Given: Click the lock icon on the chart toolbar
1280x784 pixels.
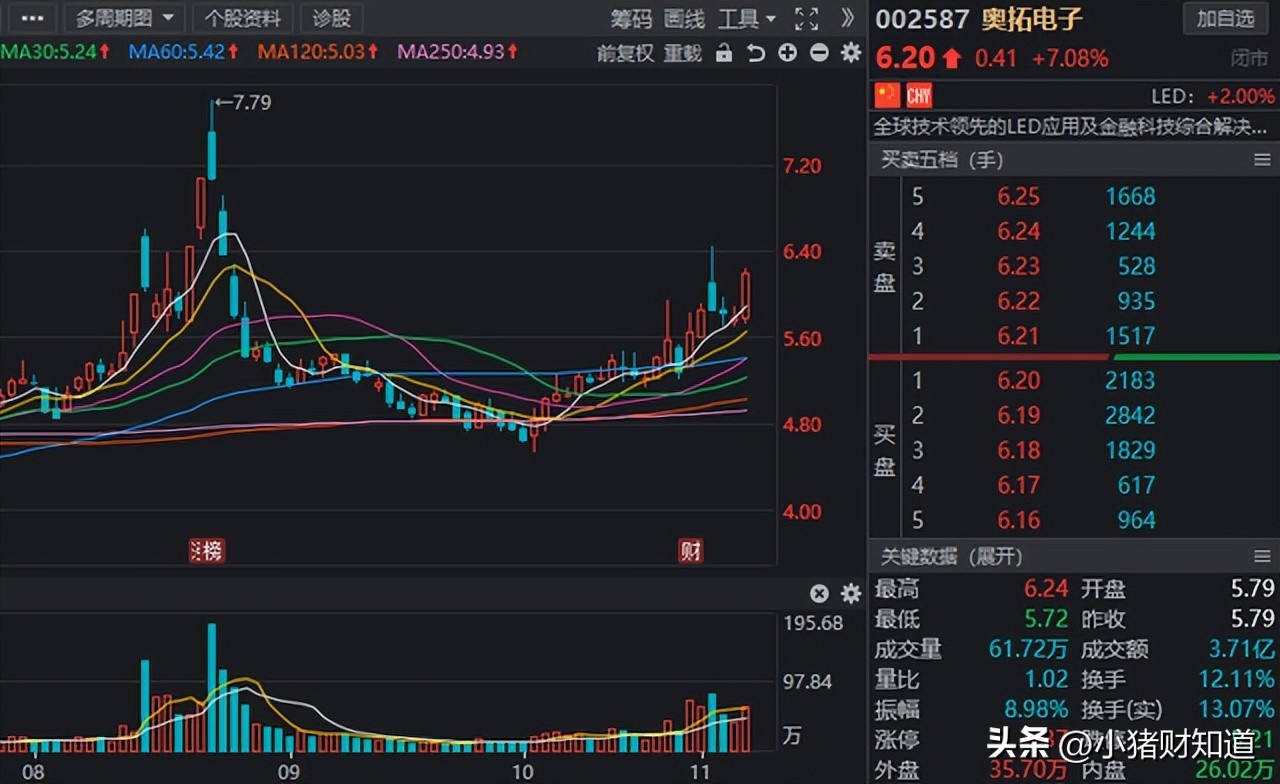Looking at the screenshot, I should (723, 52).
